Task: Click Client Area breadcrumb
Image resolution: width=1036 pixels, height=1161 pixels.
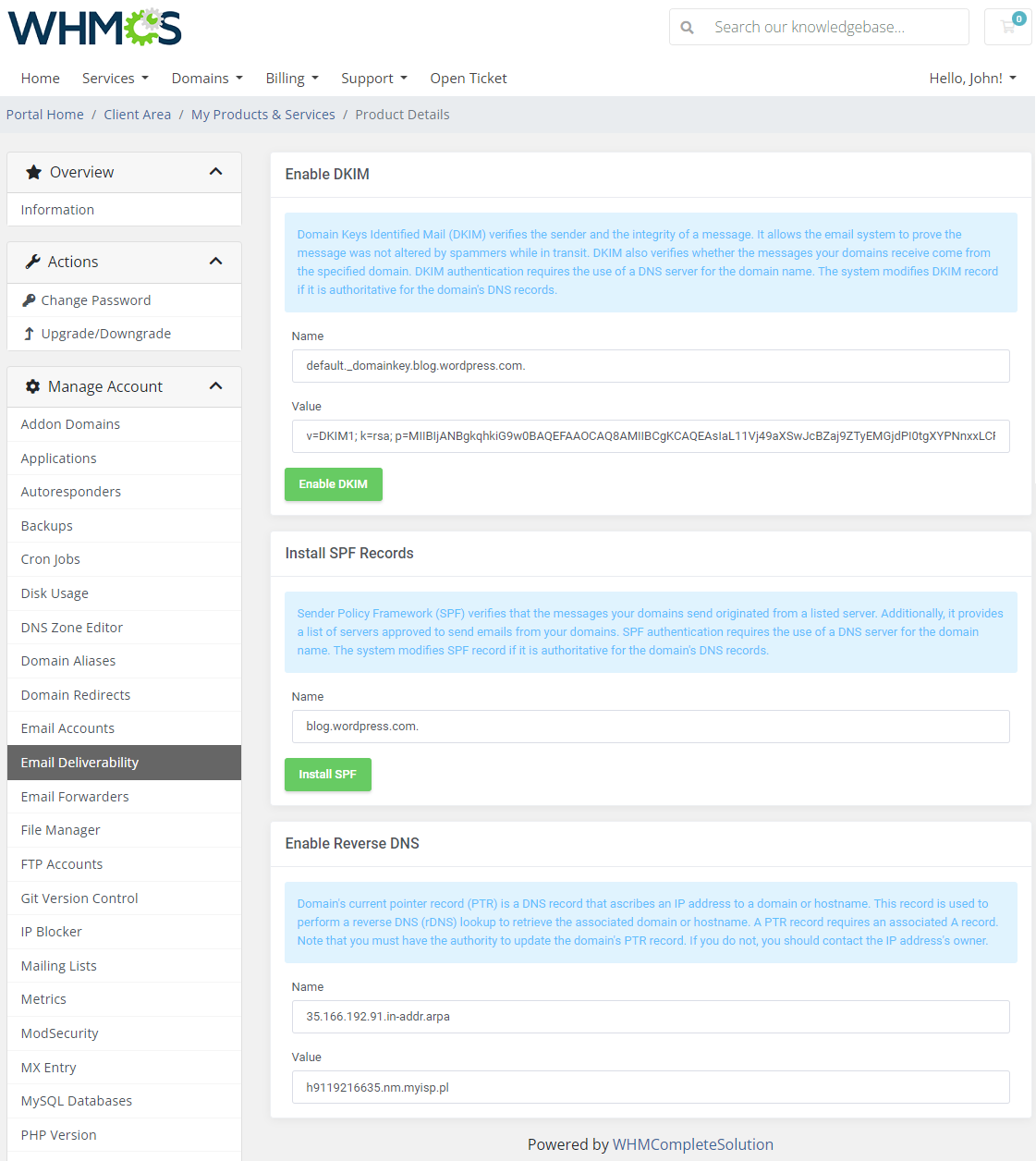Action: tap(138, 115)
